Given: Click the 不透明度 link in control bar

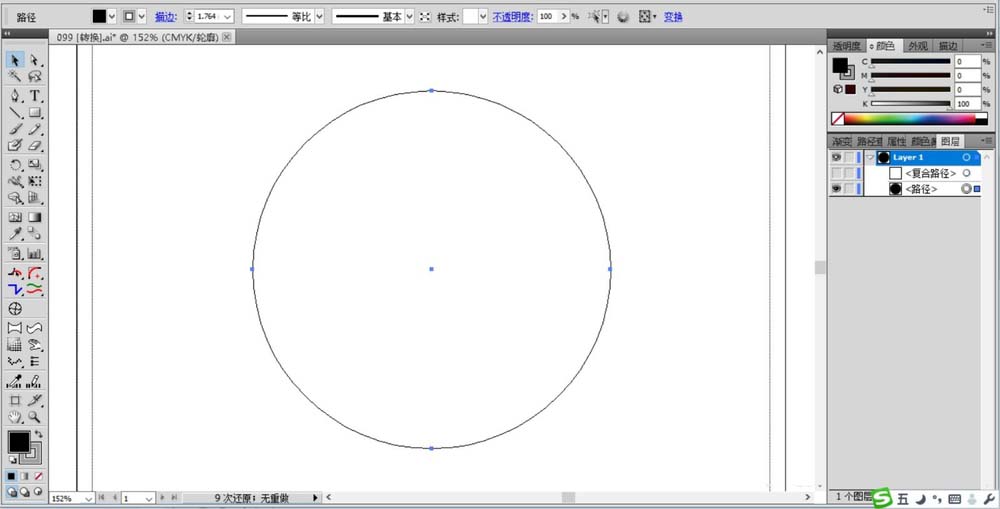Looking at the screenshot, I should tap(512, 17).
